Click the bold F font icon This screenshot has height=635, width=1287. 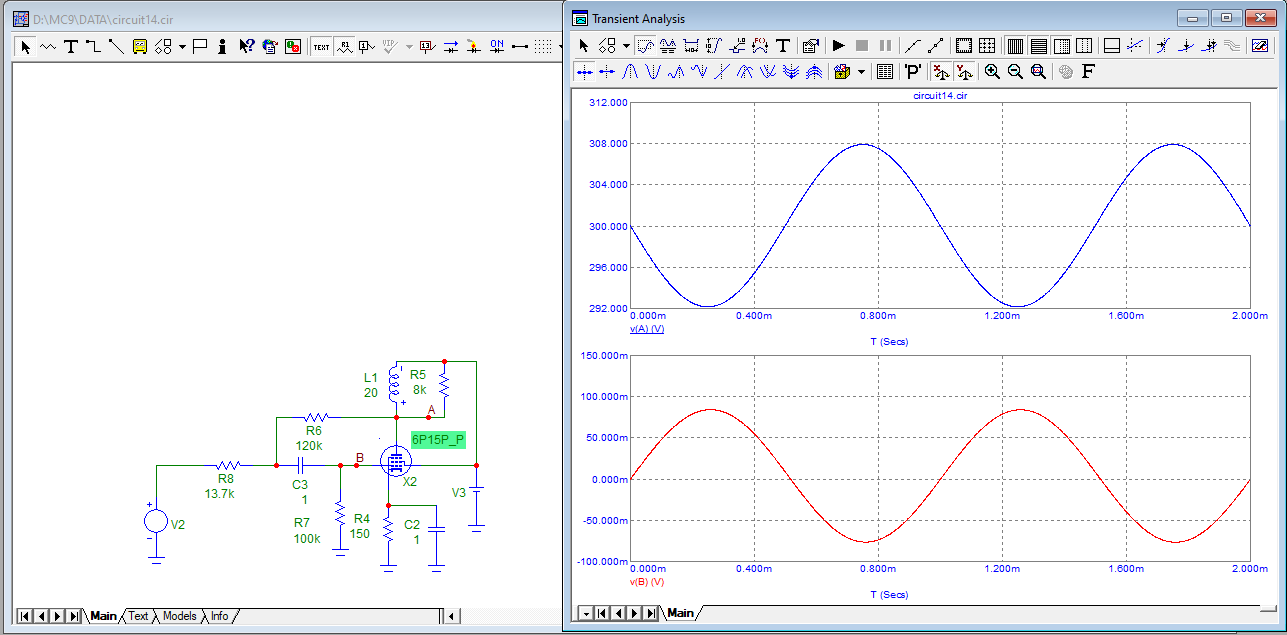pos(1088,71)
